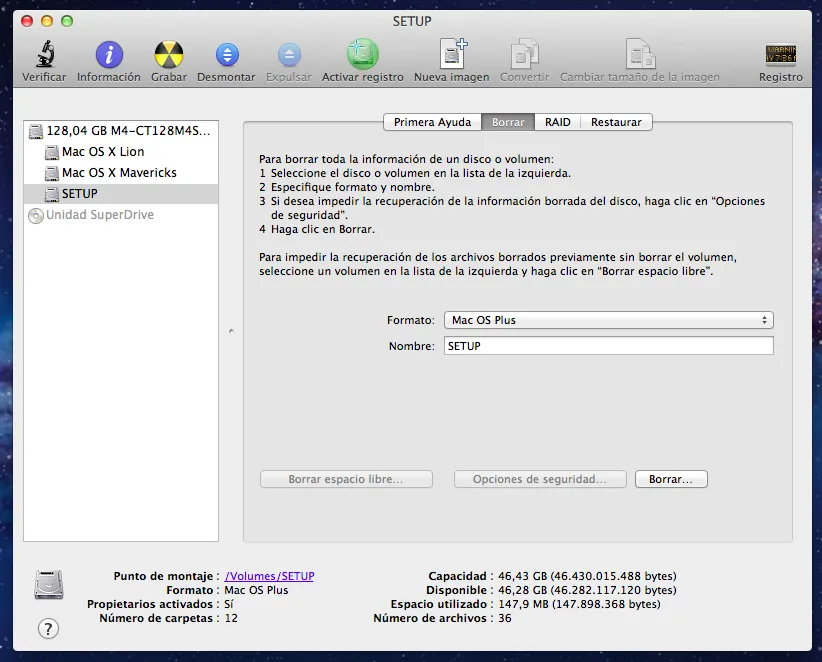Click the sidebar splitter handle dot
Viewport: 822px width, 662px height.
pyautogui.click(x=231, y=331)
